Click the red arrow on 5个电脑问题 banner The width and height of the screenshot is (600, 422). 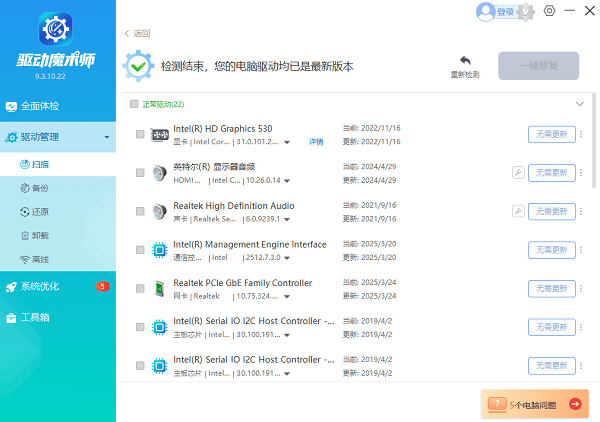click(575, 404)
